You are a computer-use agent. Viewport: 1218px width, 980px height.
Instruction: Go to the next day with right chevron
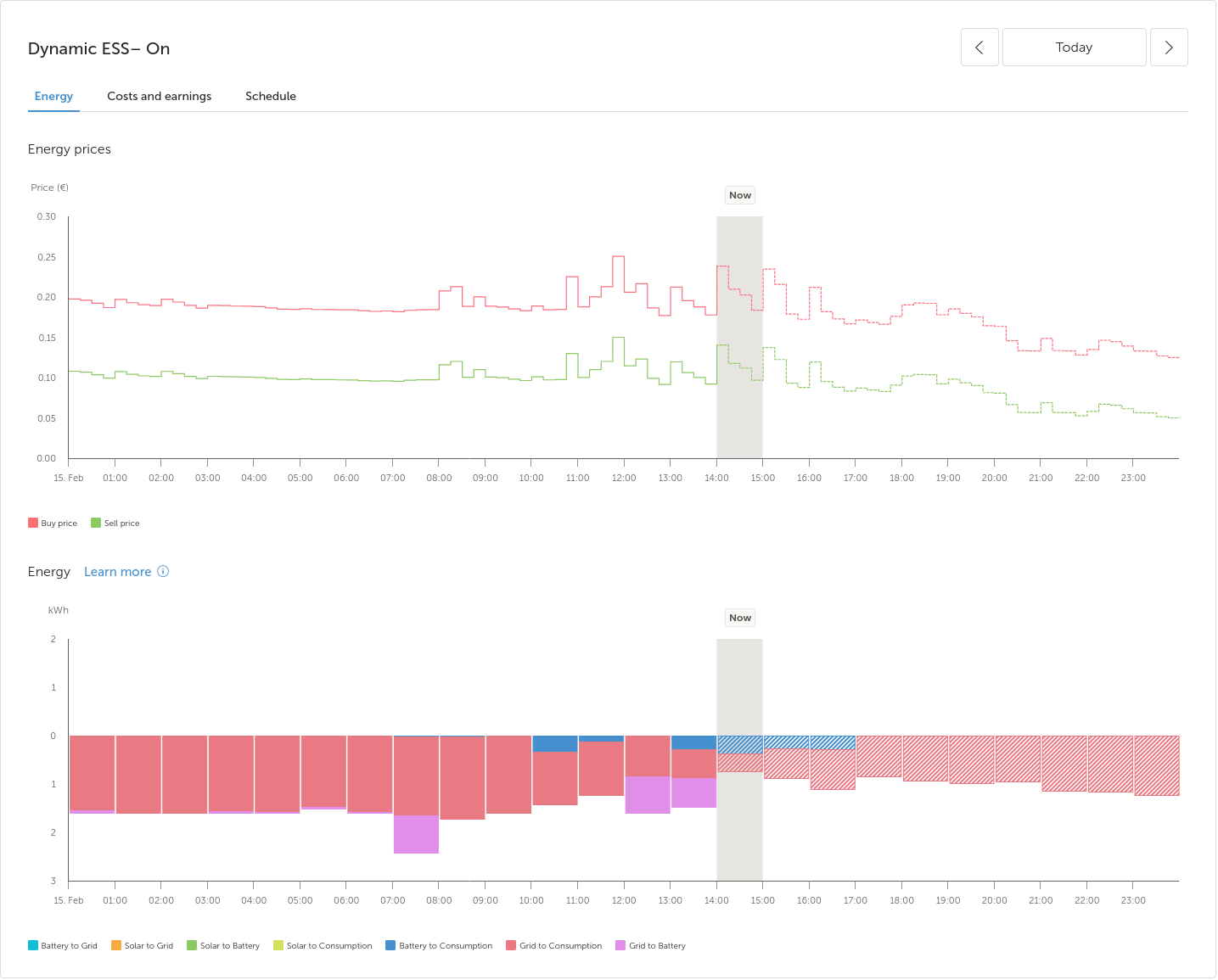pyautogui.click(x=1168, y=48)
